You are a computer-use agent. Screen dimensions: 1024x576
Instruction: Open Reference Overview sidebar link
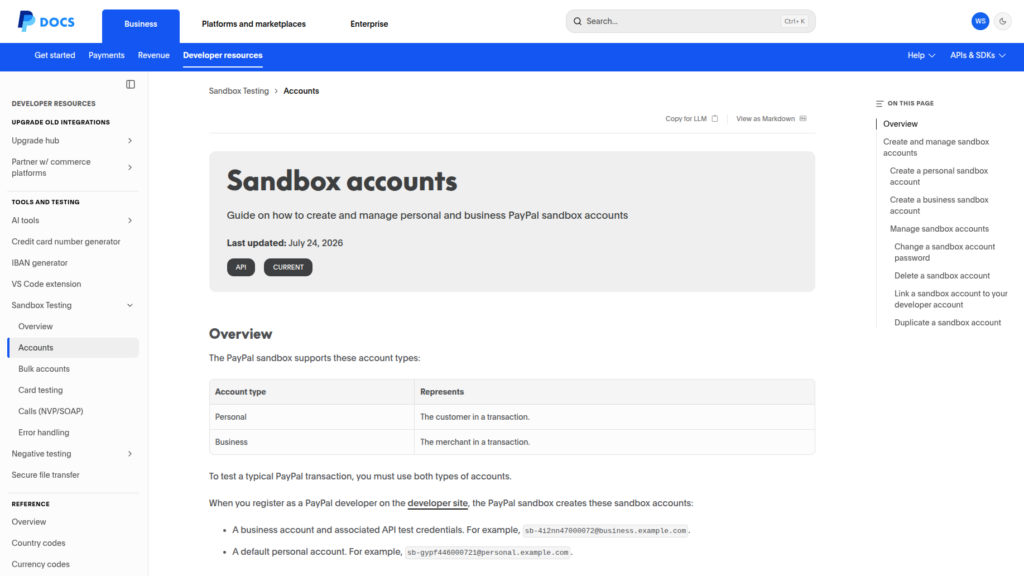click(x=29, y=522)
